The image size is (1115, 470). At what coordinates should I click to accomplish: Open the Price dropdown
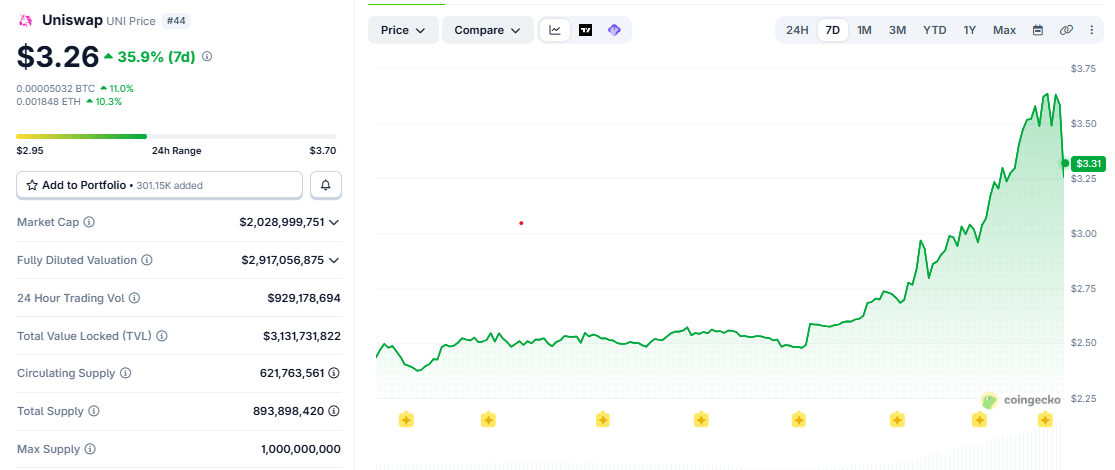[x=403, y=30]
